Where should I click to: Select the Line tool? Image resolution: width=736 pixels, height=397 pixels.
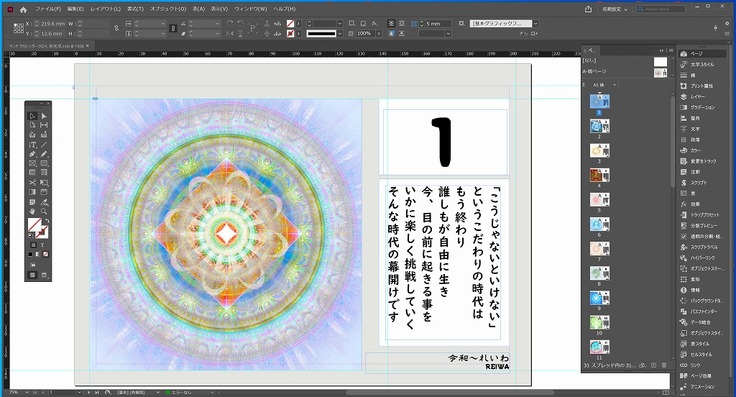44,145
